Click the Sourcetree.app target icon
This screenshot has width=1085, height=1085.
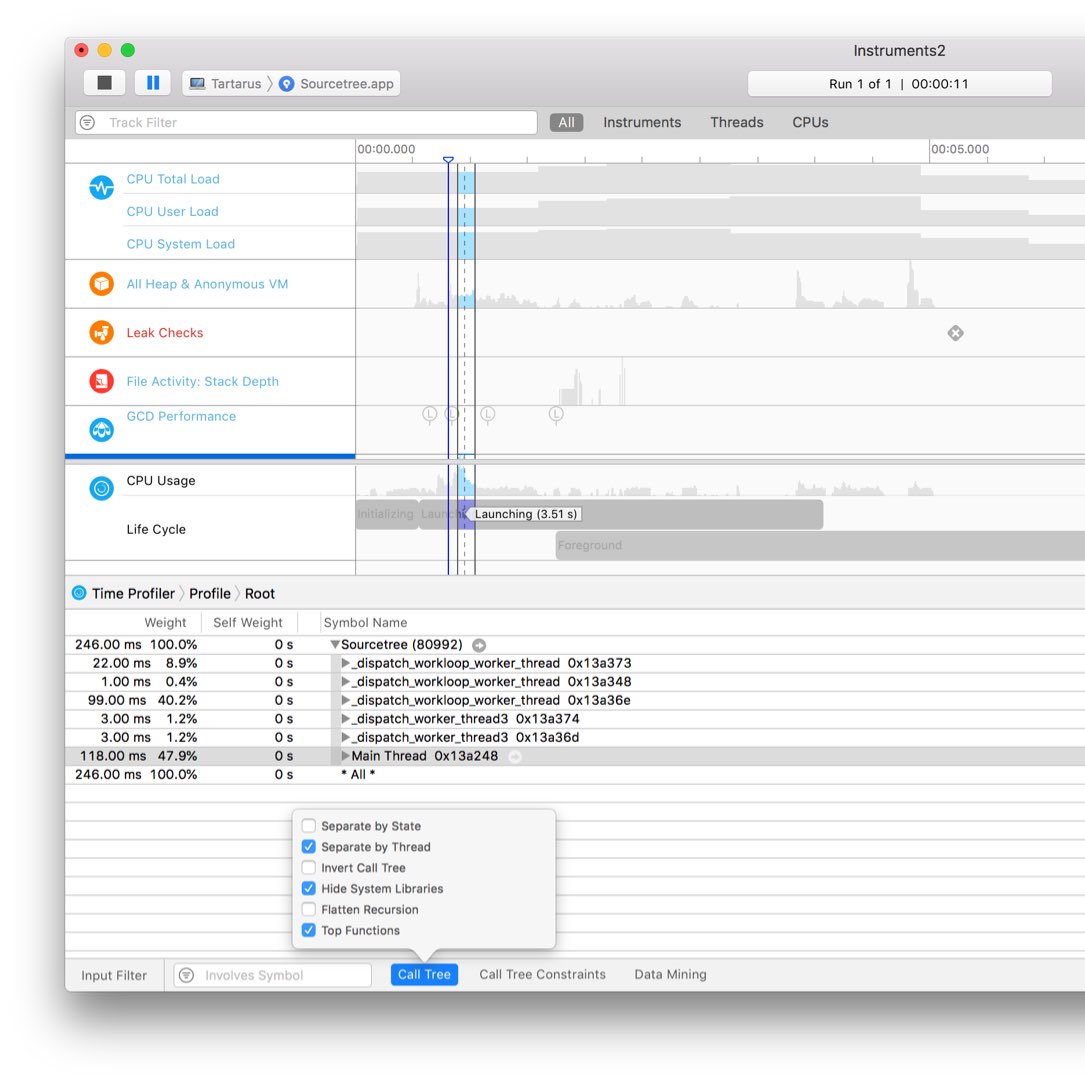tap(286, 84)
